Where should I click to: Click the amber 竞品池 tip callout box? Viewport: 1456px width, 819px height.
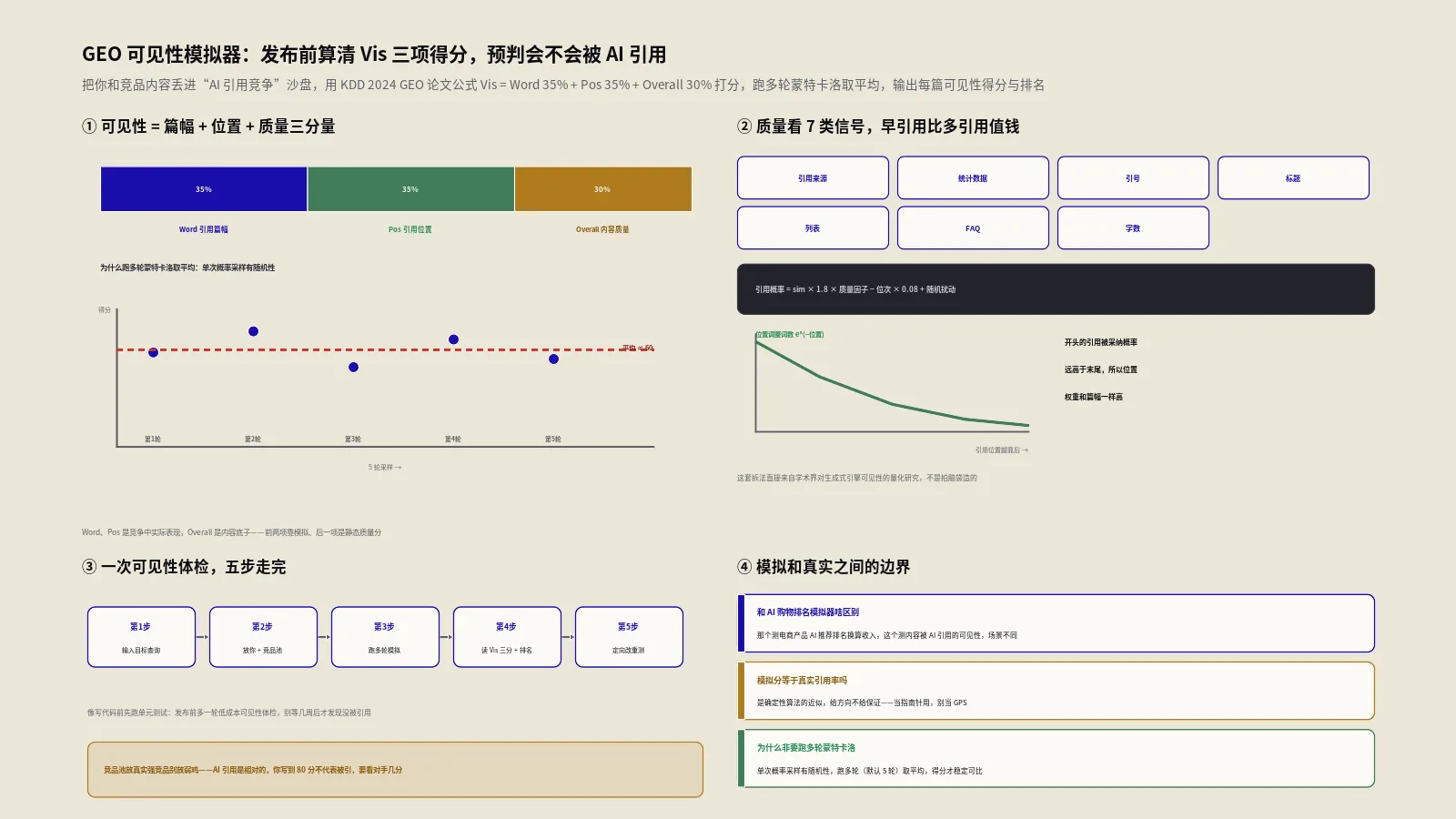pos(395,770)
